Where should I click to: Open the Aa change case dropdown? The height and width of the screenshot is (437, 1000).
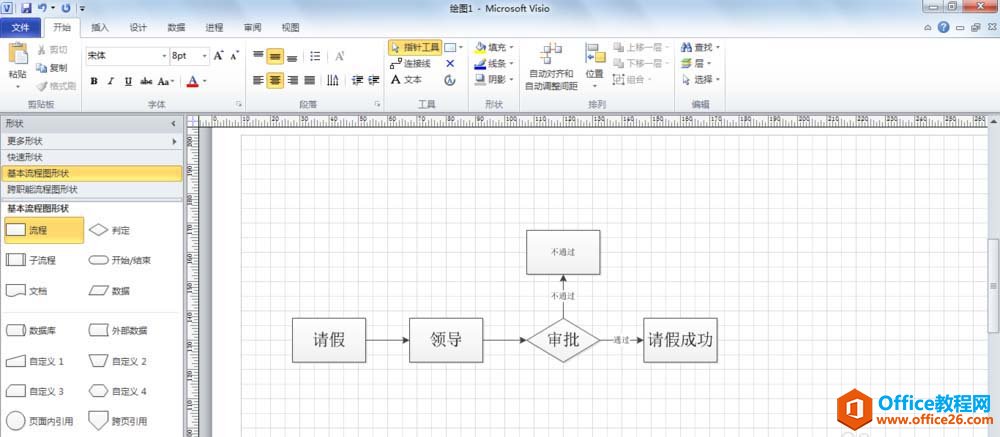point(166,81)
